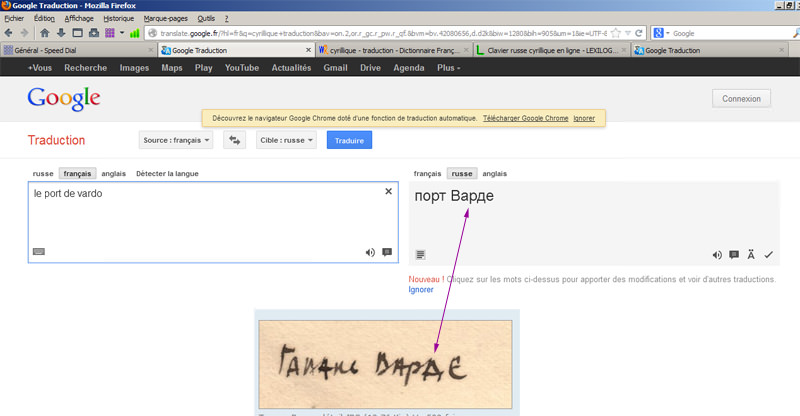
Task: Open the purple Speed Dial grid icon
Action: pyautogui.click(x=110, y=33)
